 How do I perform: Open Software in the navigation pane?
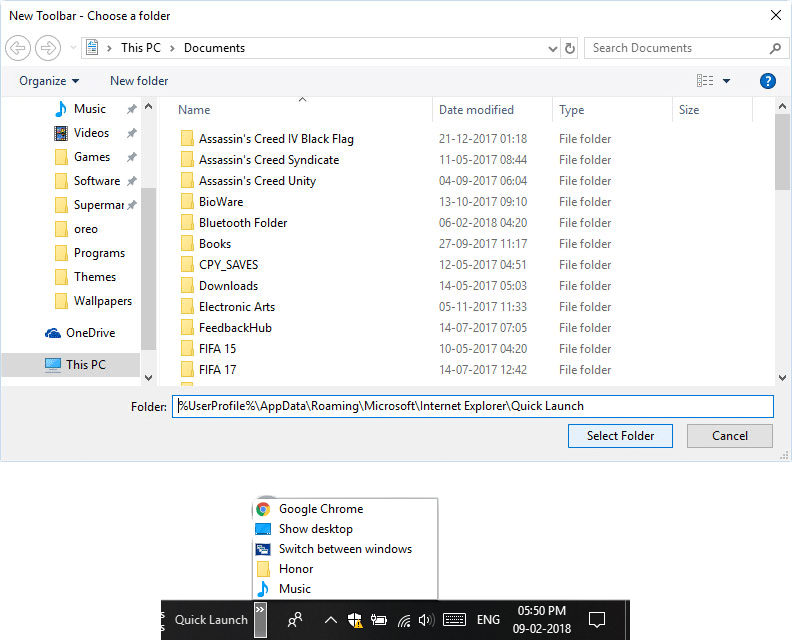click(x=97, y=181)
